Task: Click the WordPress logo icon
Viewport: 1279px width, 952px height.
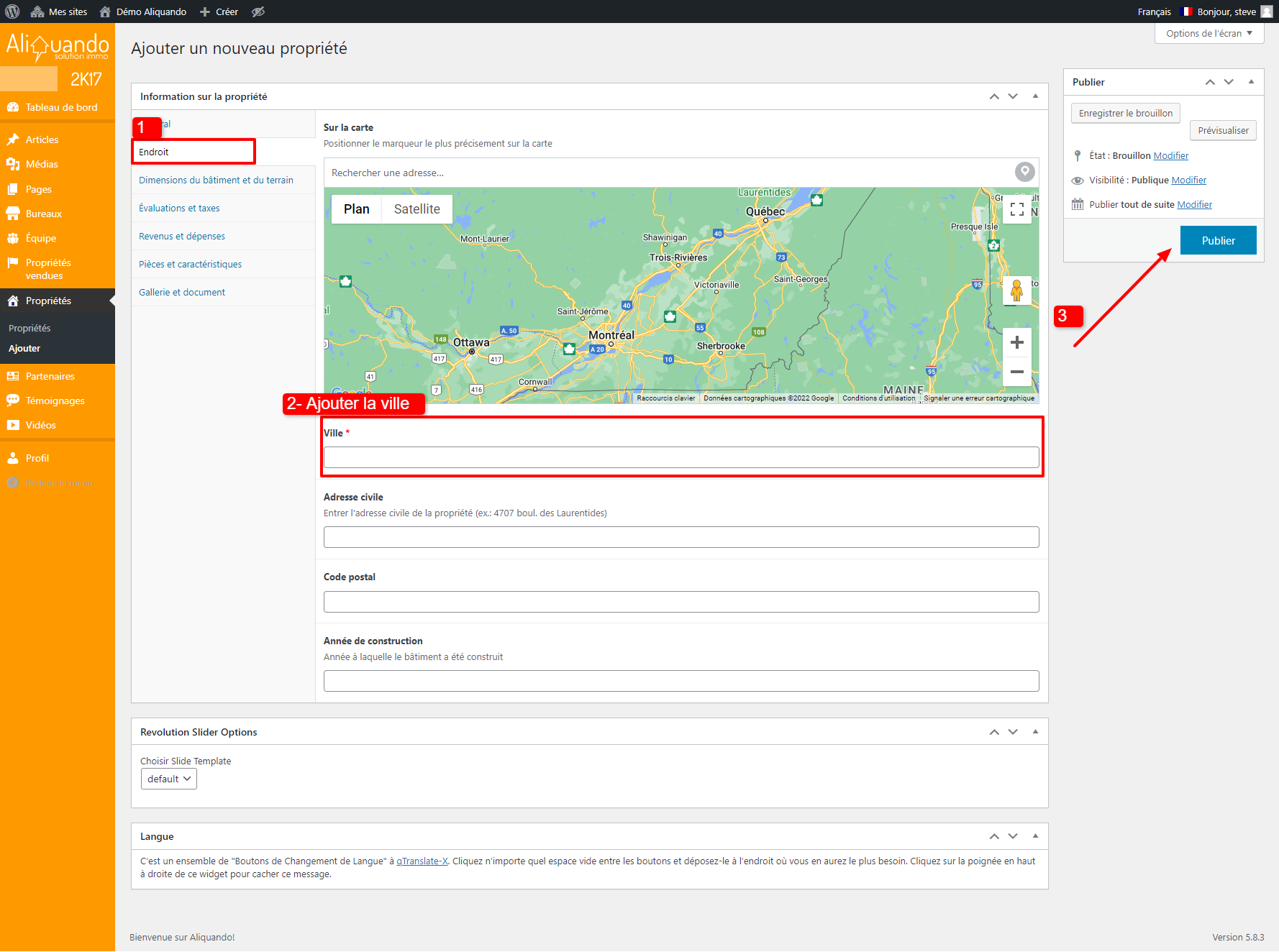Action: [x=12, y=12]
